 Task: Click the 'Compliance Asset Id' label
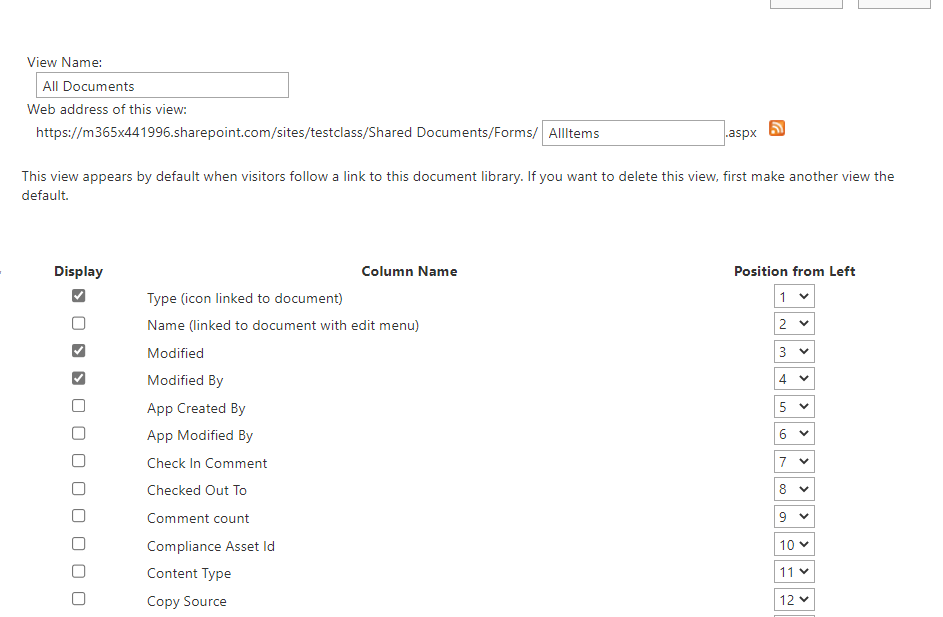(210, 546)
